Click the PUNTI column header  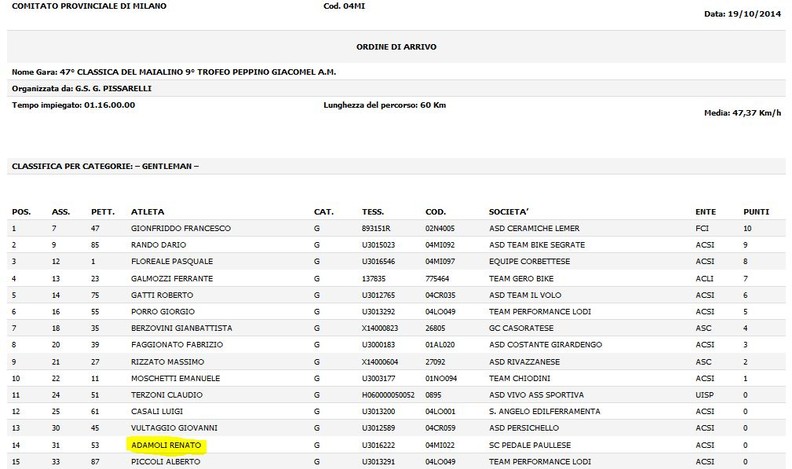(756, 212)
